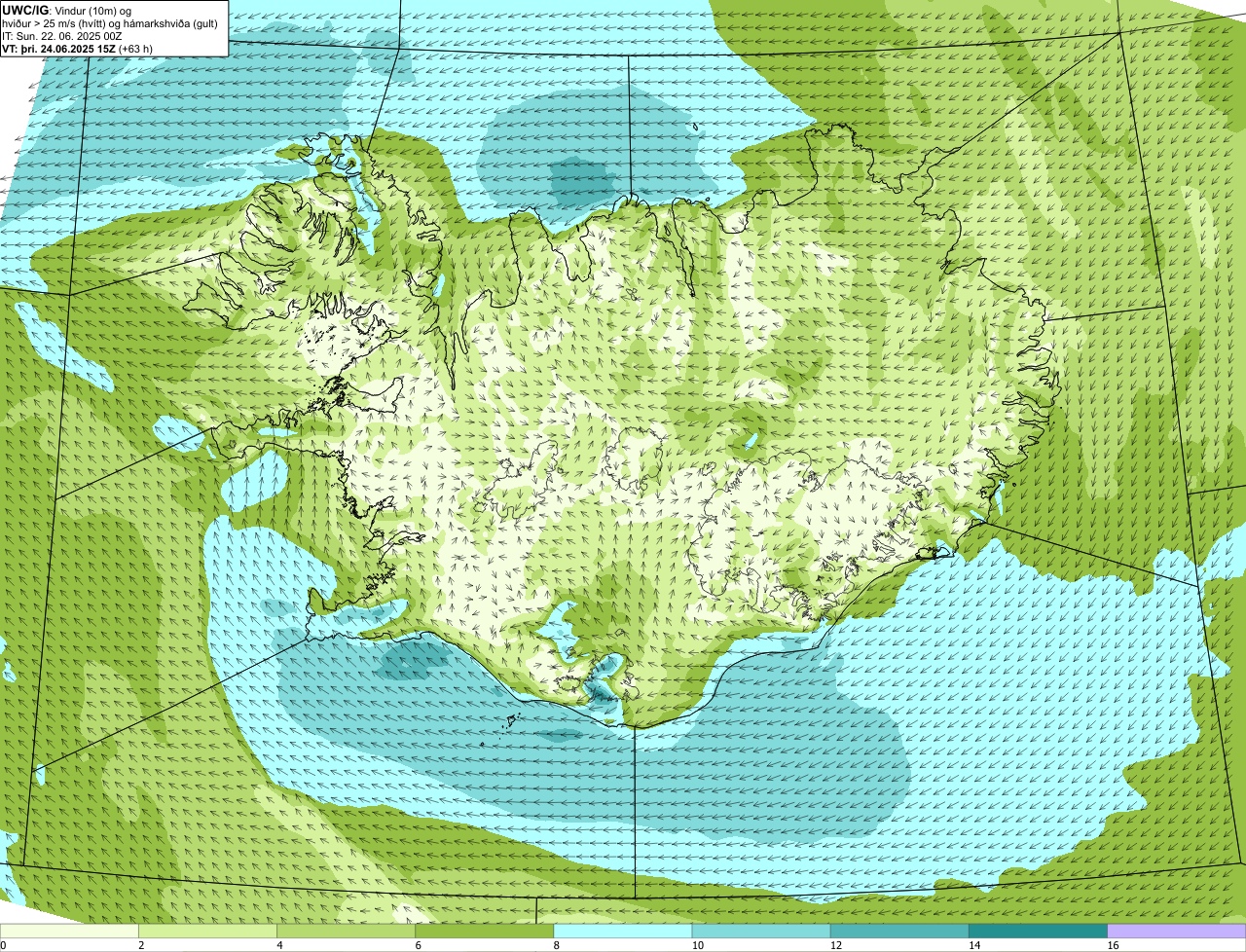Viewport: 1246px width, 952px height.
Task: Click the "4" tick label on the color scale
Action: click(x=279, y=945)
